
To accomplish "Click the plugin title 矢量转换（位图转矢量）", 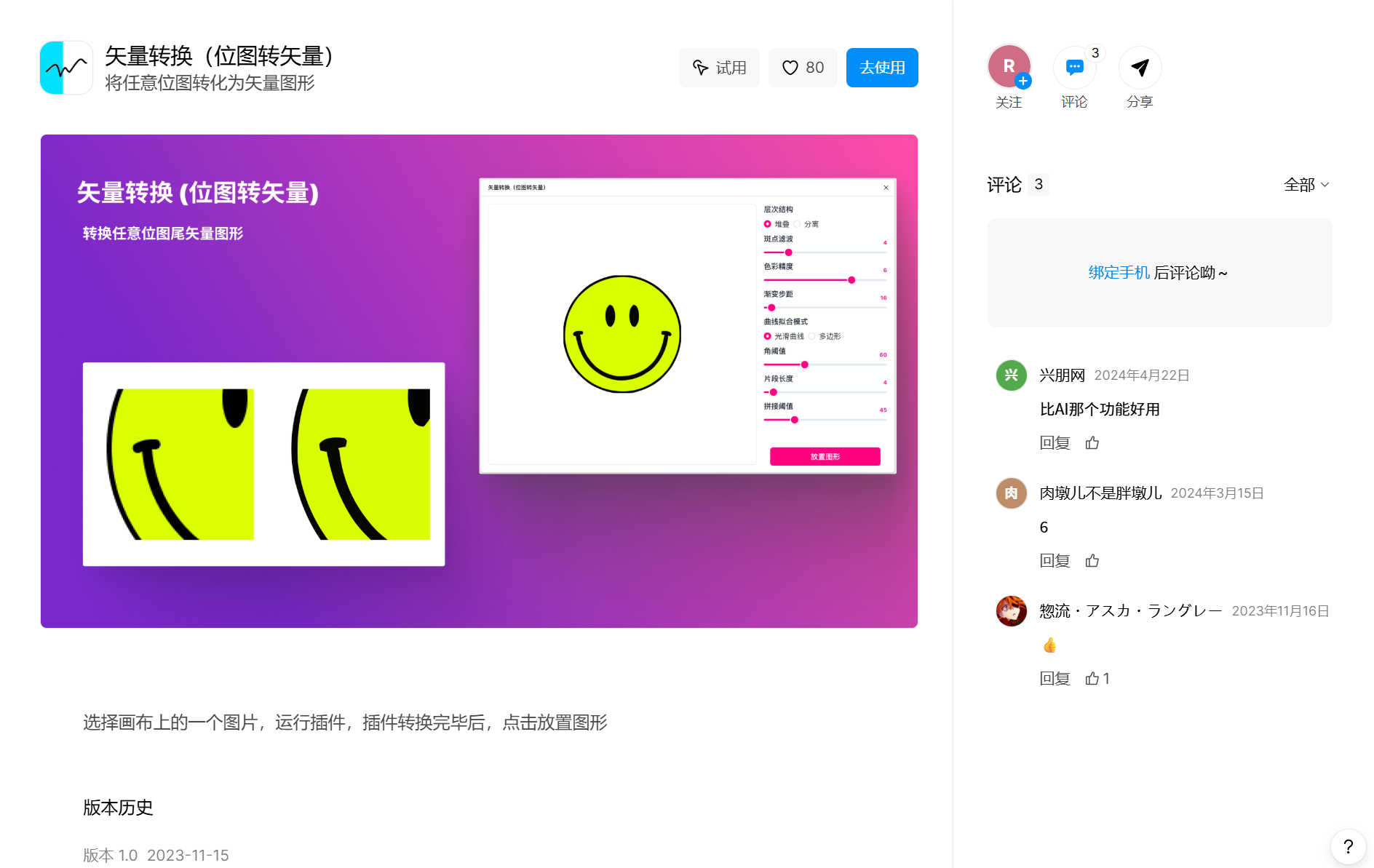I will click(219, 56).
